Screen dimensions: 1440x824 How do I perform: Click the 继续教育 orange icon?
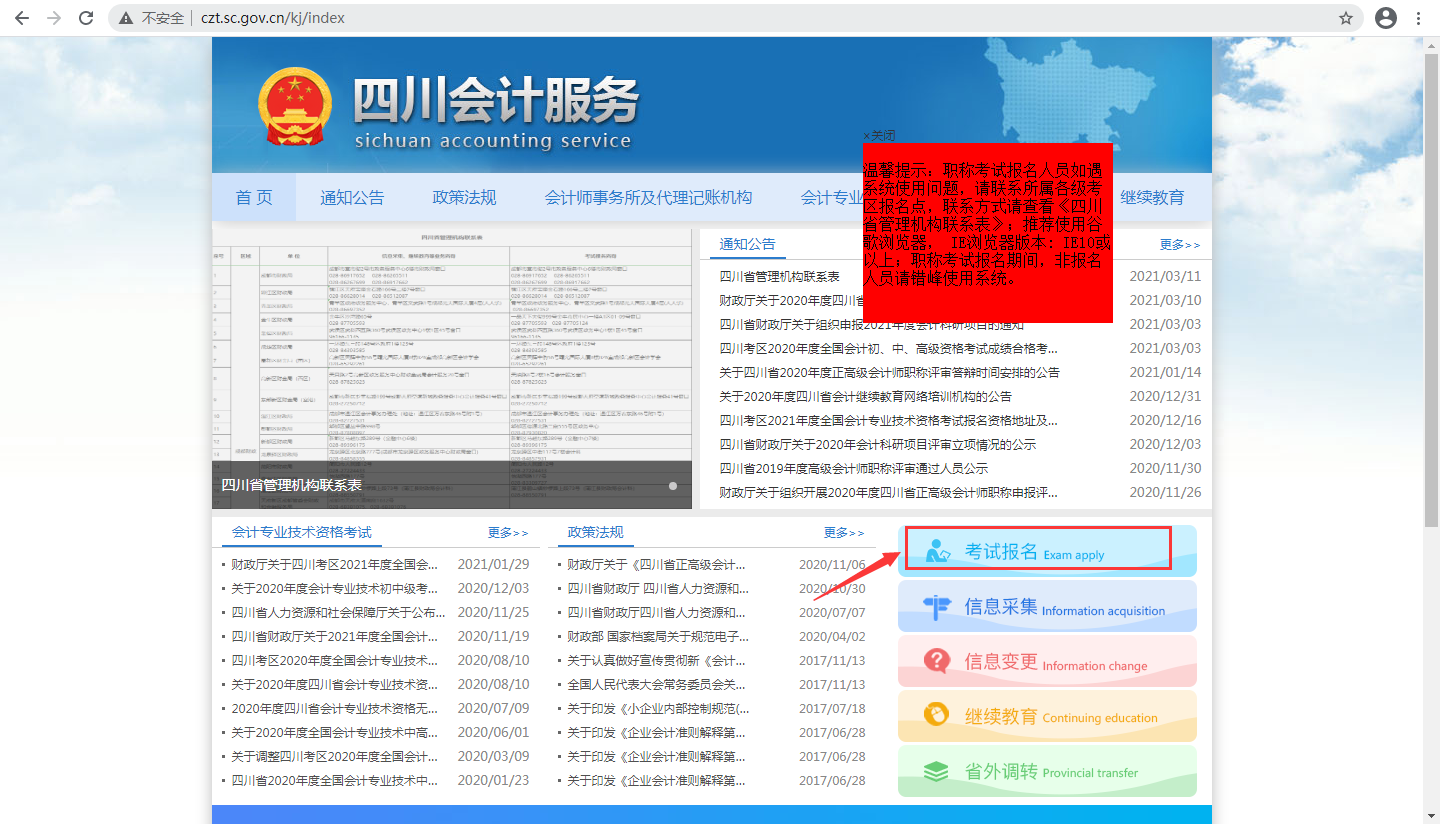pos(936,716)
